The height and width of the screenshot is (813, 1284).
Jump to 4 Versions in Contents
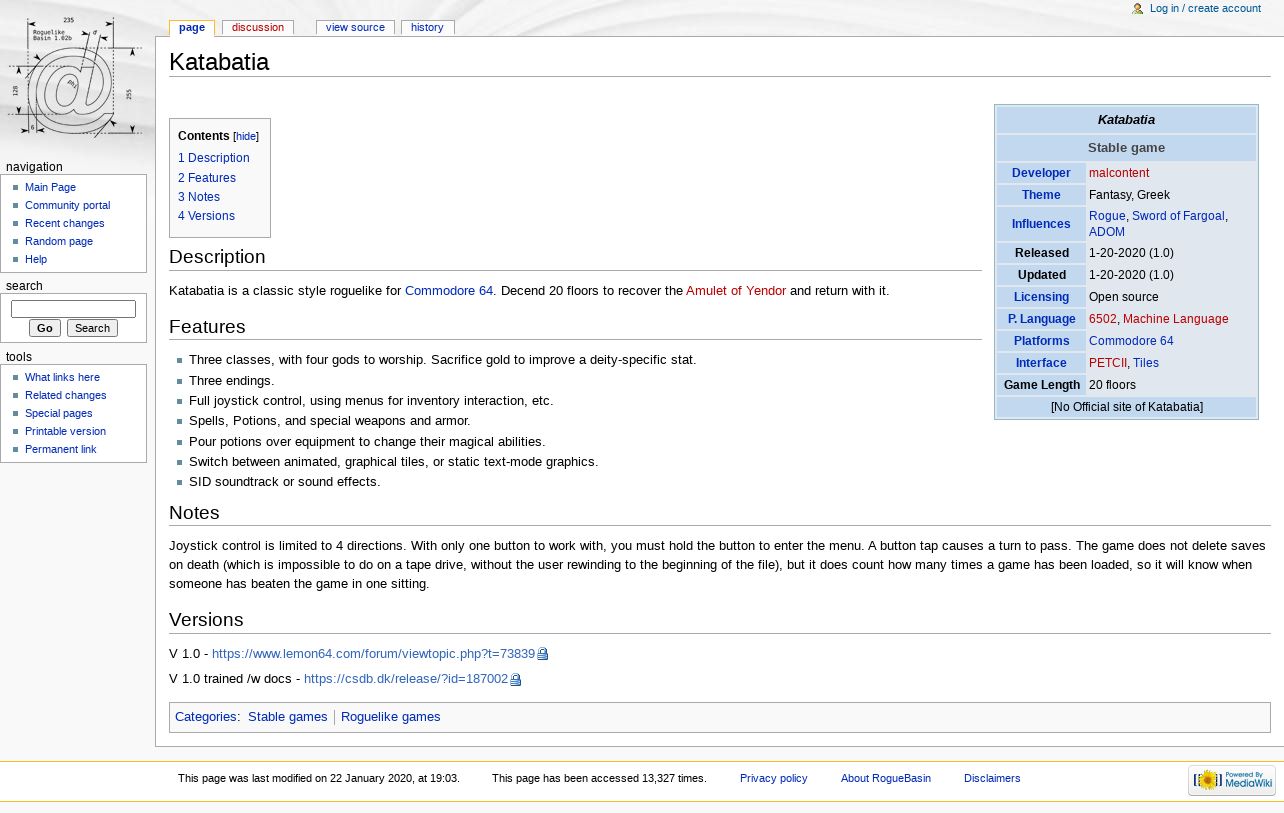coord(206,216)
